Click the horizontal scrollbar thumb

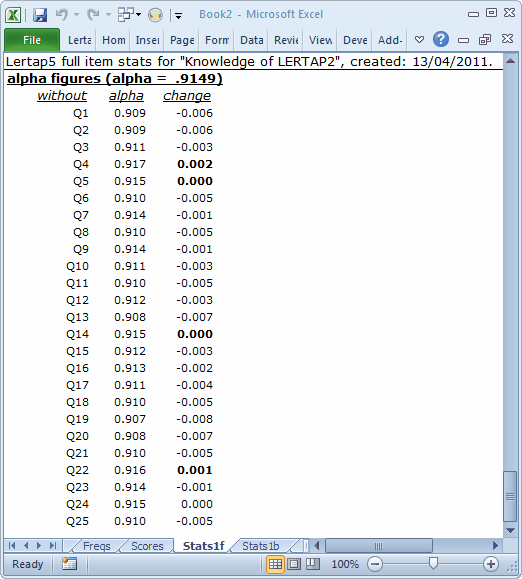pyautogui.click(x=379, y=545)
